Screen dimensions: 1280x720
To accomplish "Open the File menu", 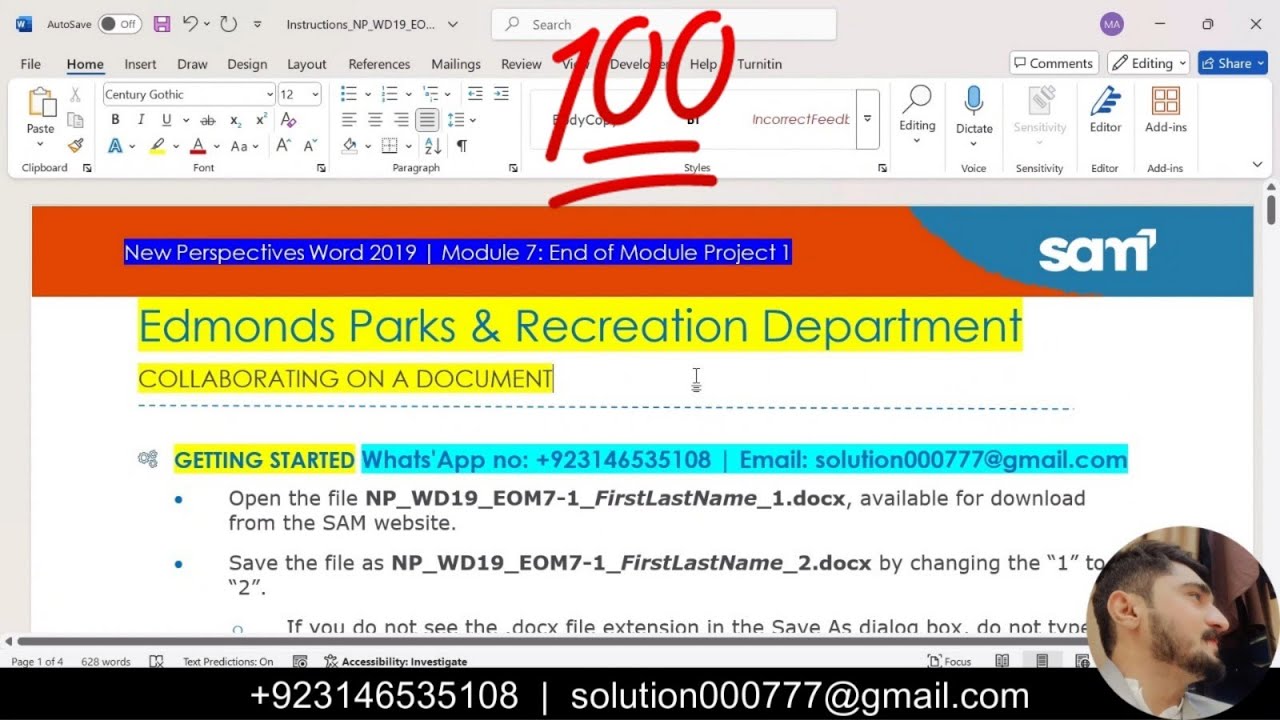I will pos(31,64).
